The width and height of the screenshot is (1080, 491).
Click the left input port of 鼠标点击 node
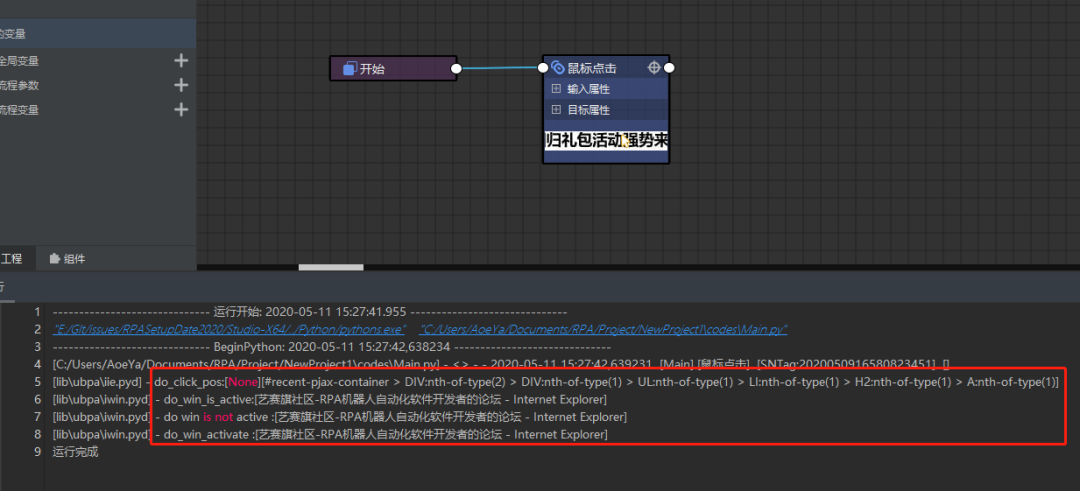click(x=543, y=68)
